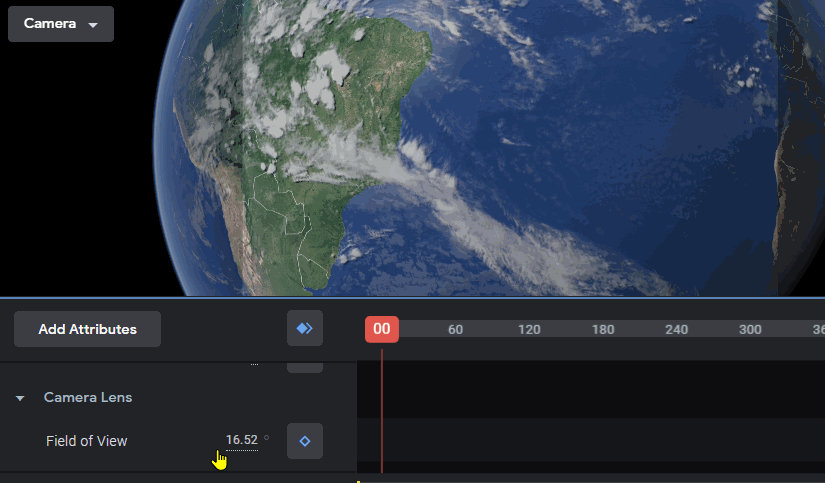825x483 pixels.
Task: Click the red 00 playhead marker
Action: [x=382, y=329]
